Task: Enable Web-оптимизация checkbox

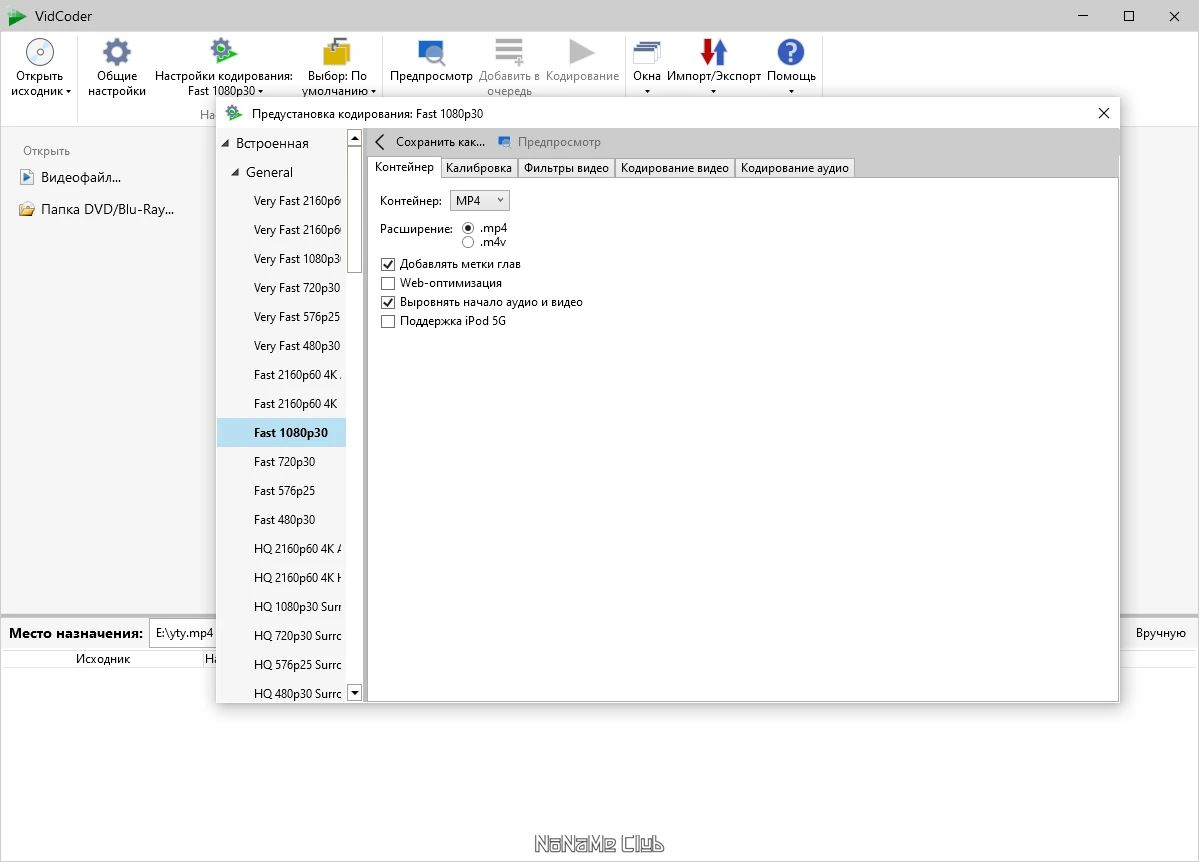Action: pos(388,283)
